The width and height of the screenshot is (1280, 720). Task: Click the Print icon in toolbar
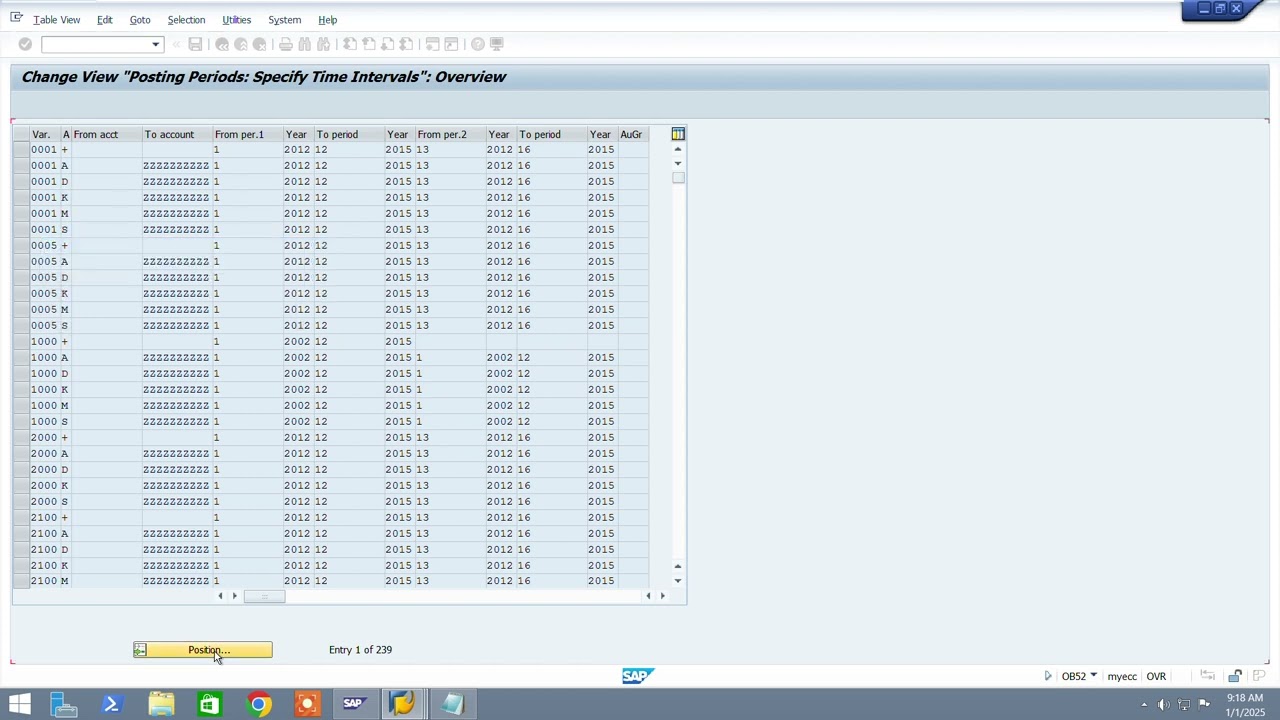coord(286,44)
